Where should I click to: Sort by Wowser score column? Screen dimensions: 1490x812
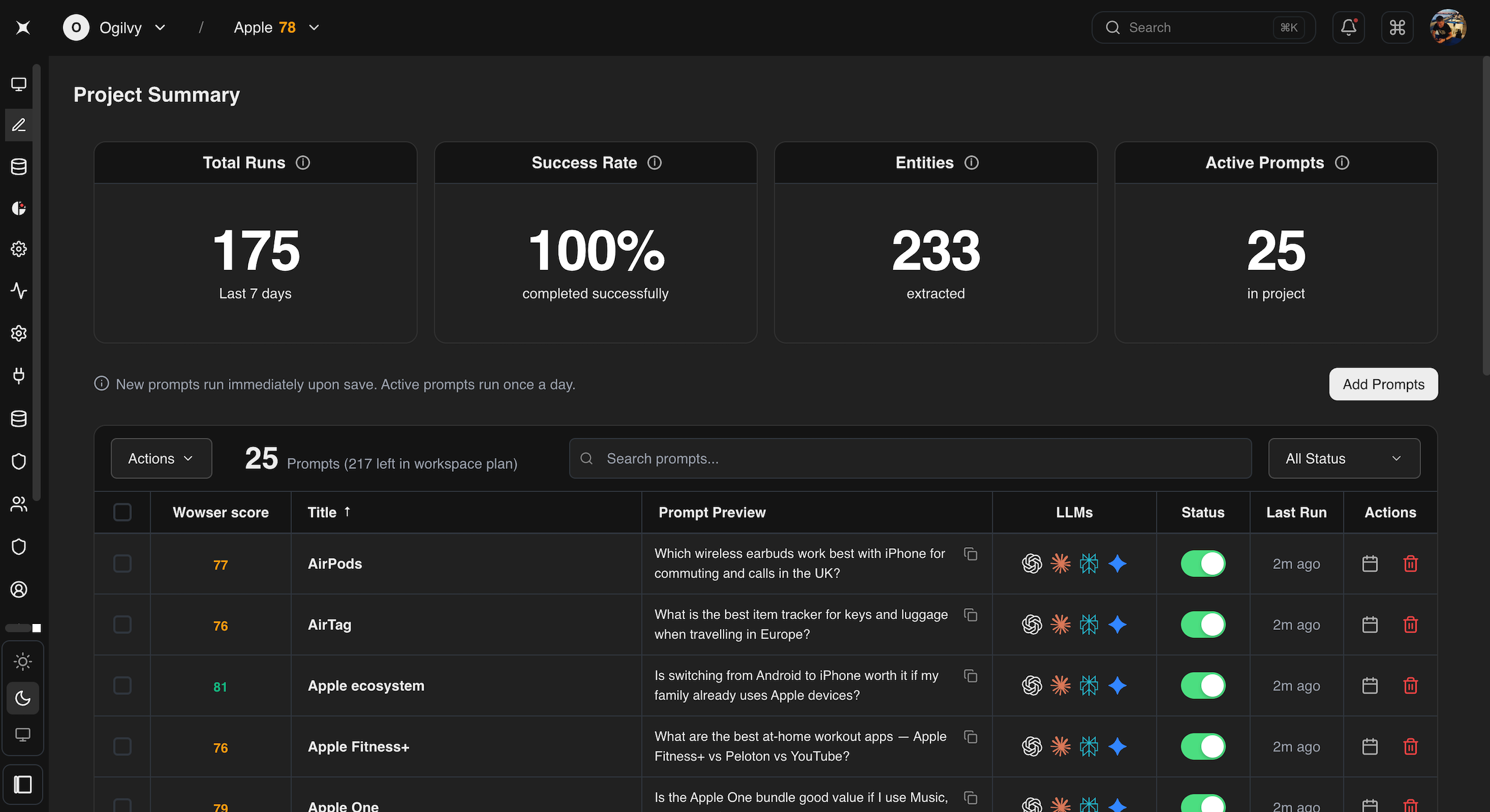tap(220, 512)
